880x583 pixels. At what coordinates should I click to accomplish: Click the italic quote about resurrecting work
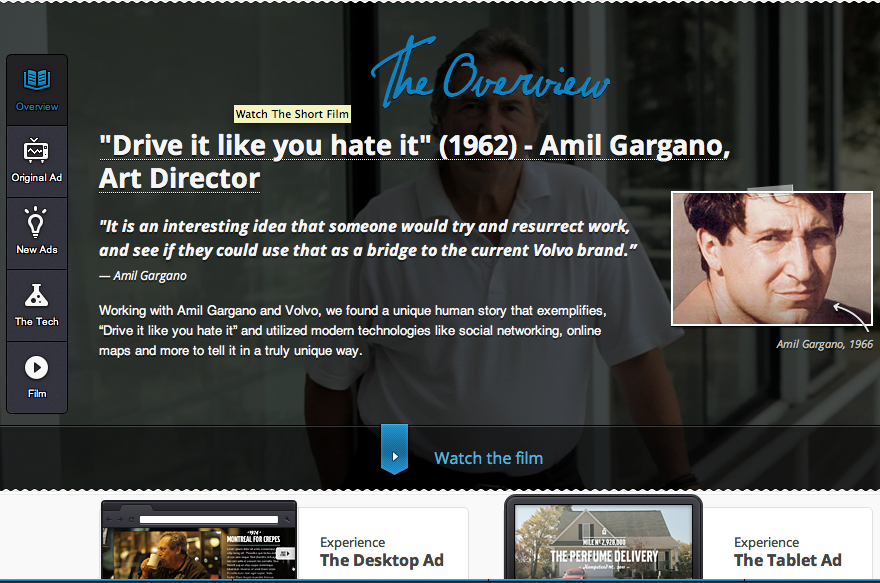pyautogui.click(x=368, y=238)
